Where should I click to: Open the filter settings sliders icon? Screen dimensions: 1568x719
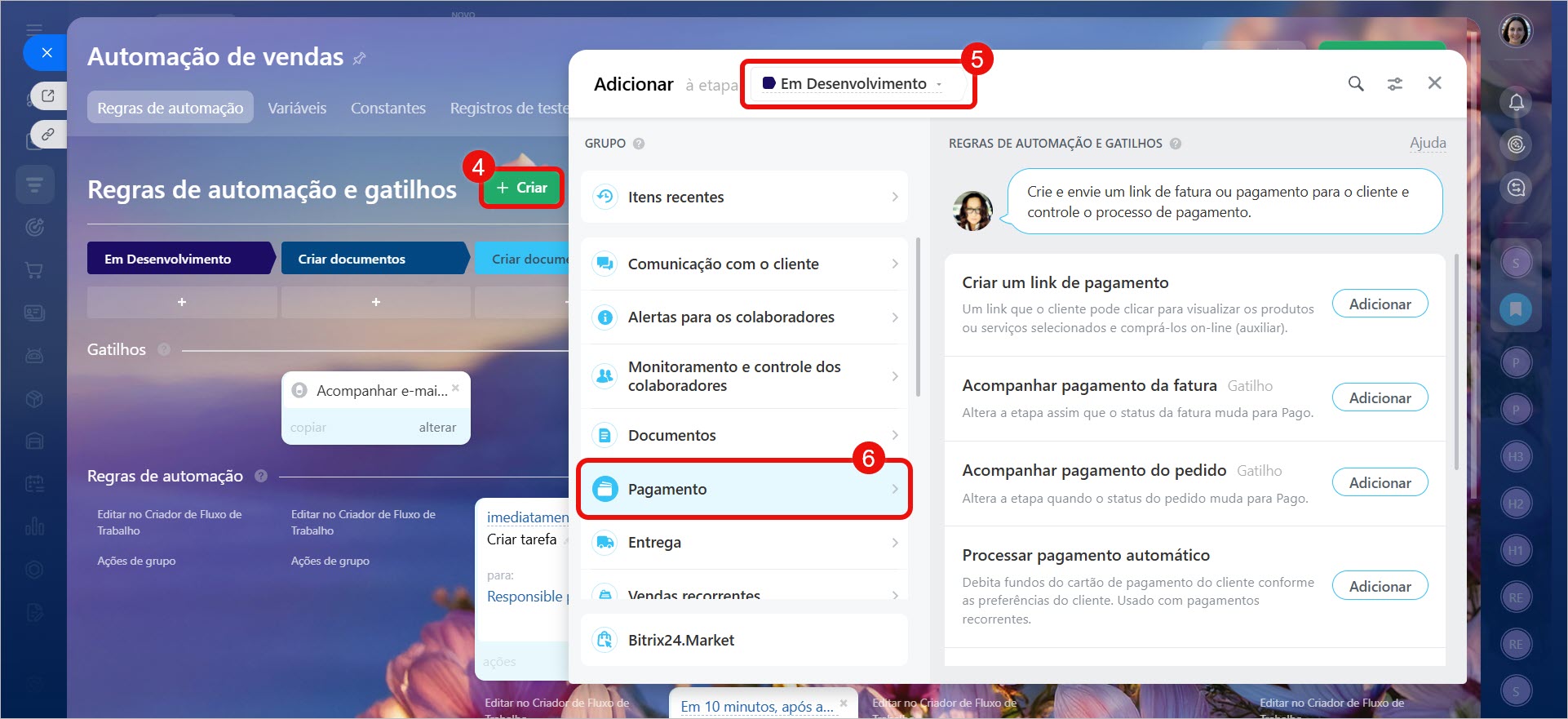point(1395,83)
